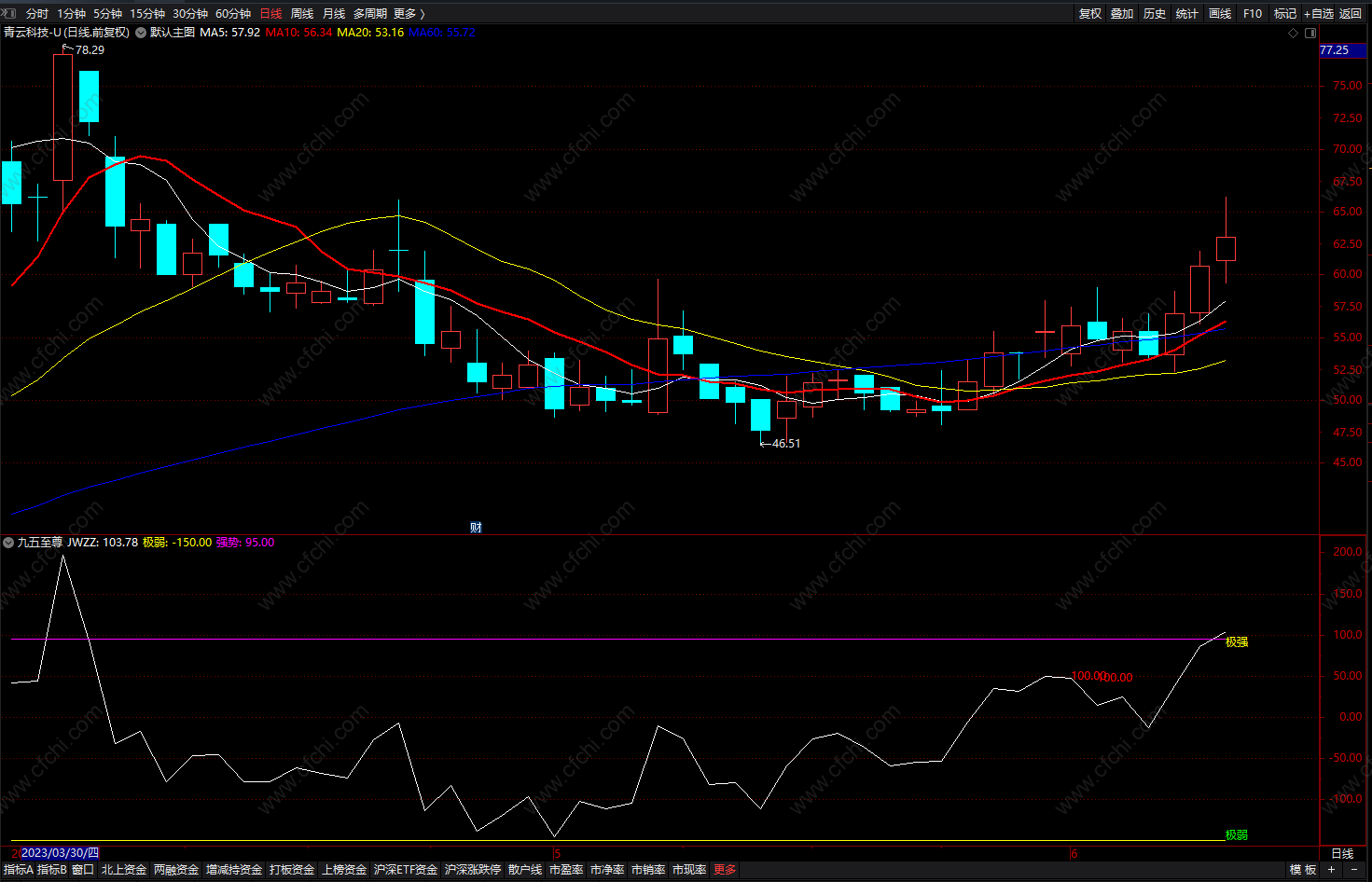Open the 复权 adjustment menu

click(x=1090, y=13)
